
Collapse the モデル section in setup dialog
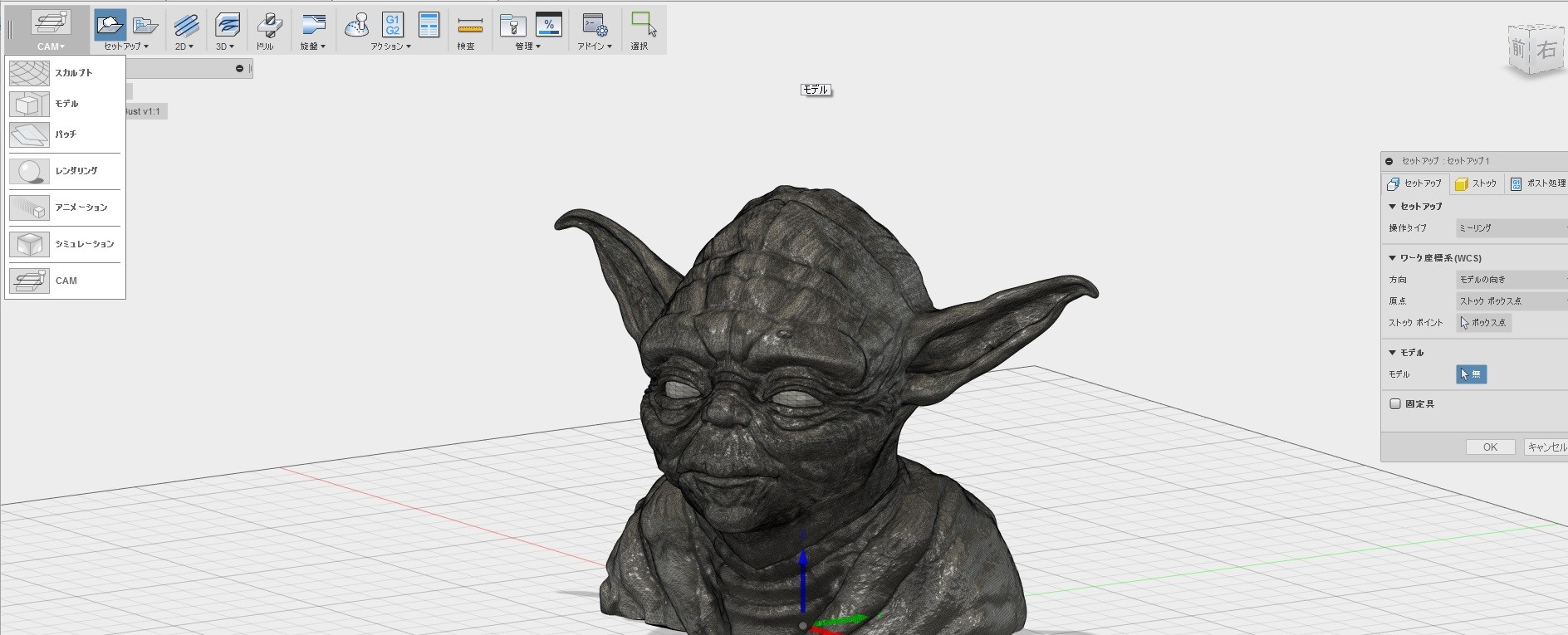tap(1393, 353)
